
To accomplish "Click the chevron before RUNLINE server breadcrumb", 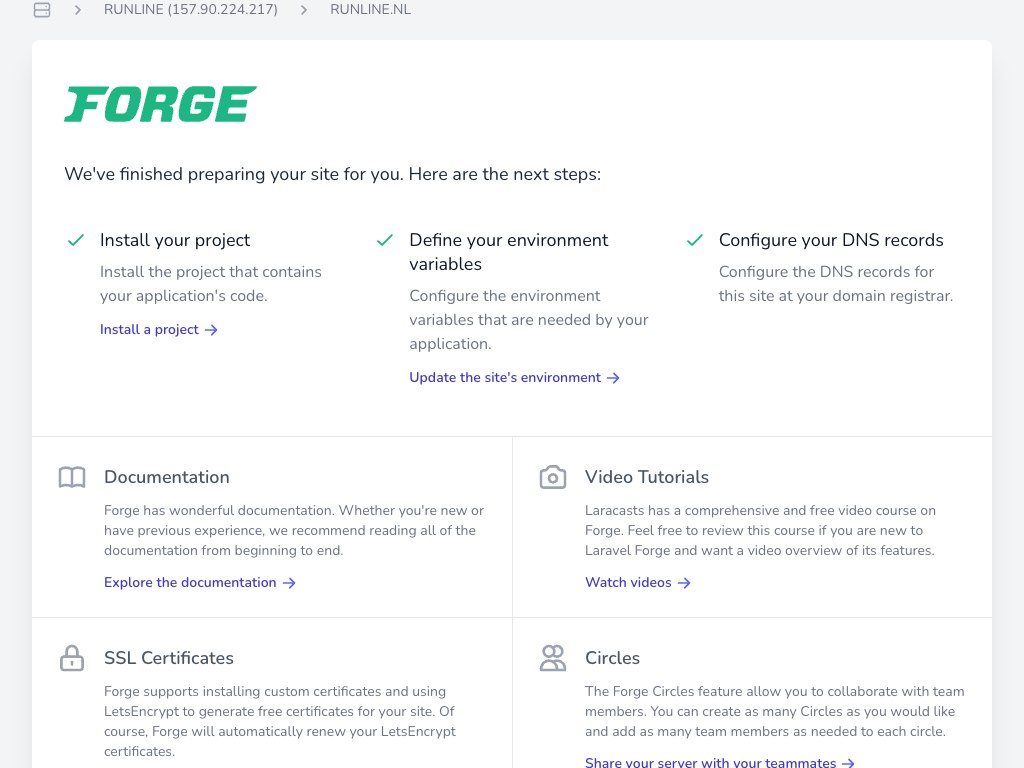I will [x=78, y=10].
